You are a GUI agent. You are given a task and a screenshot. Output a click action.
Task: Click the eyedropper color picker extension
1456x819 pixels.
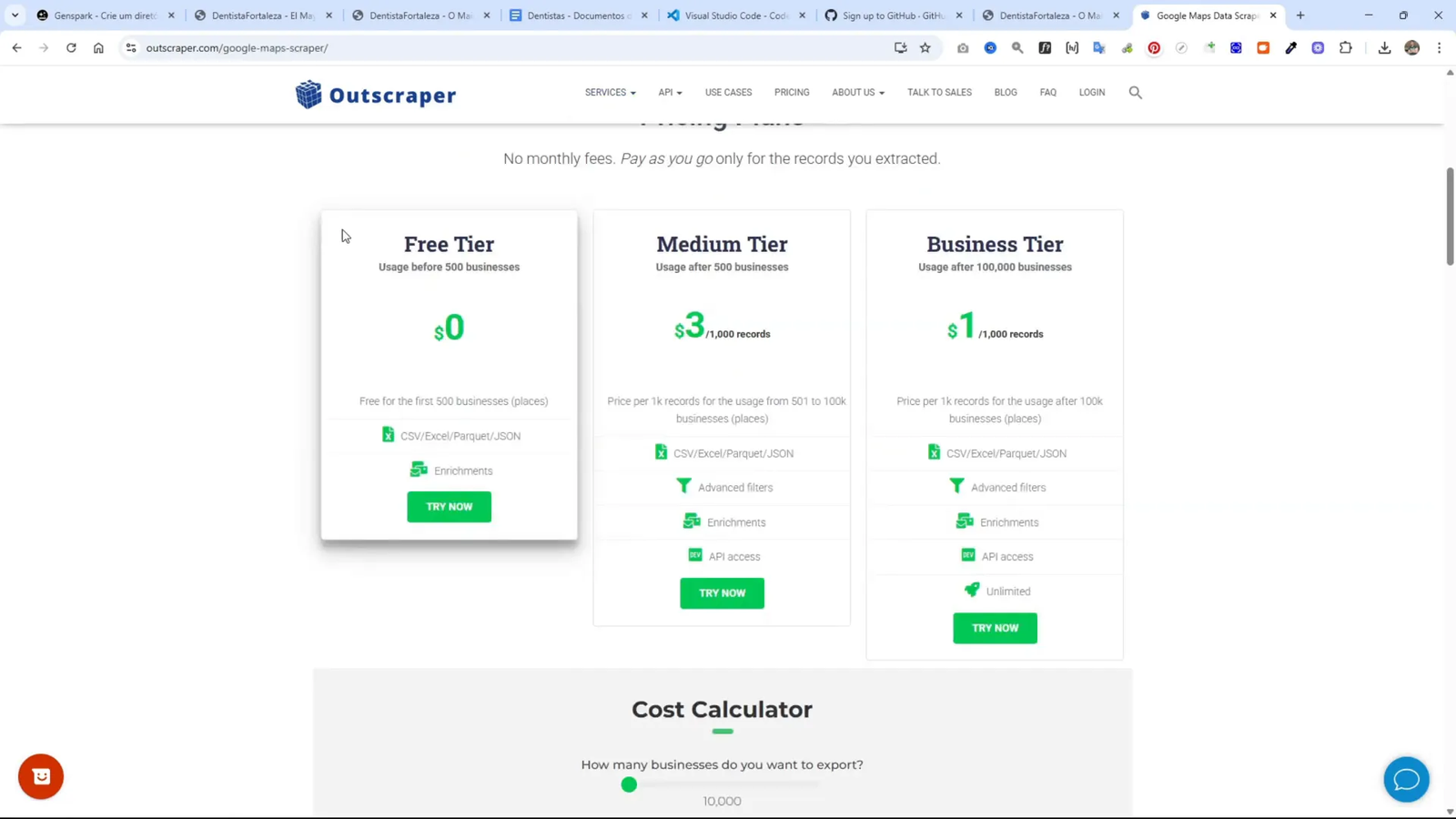[x=1290, y=48]
